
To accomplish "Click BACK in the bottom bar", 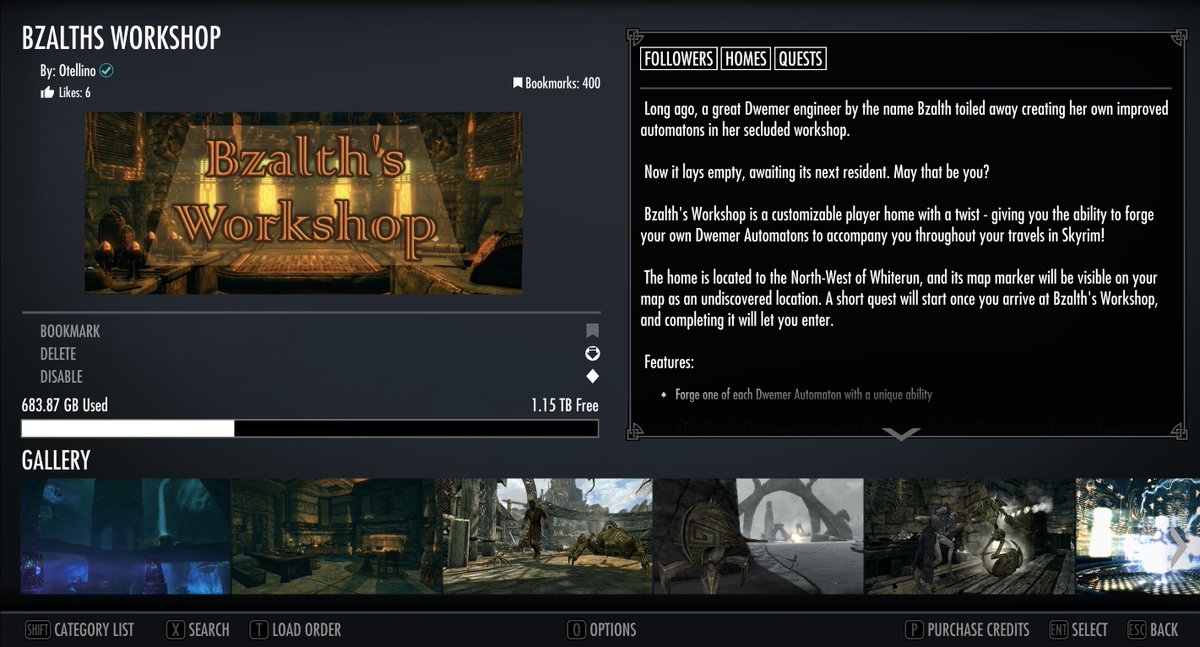I will coord(1164,630).
